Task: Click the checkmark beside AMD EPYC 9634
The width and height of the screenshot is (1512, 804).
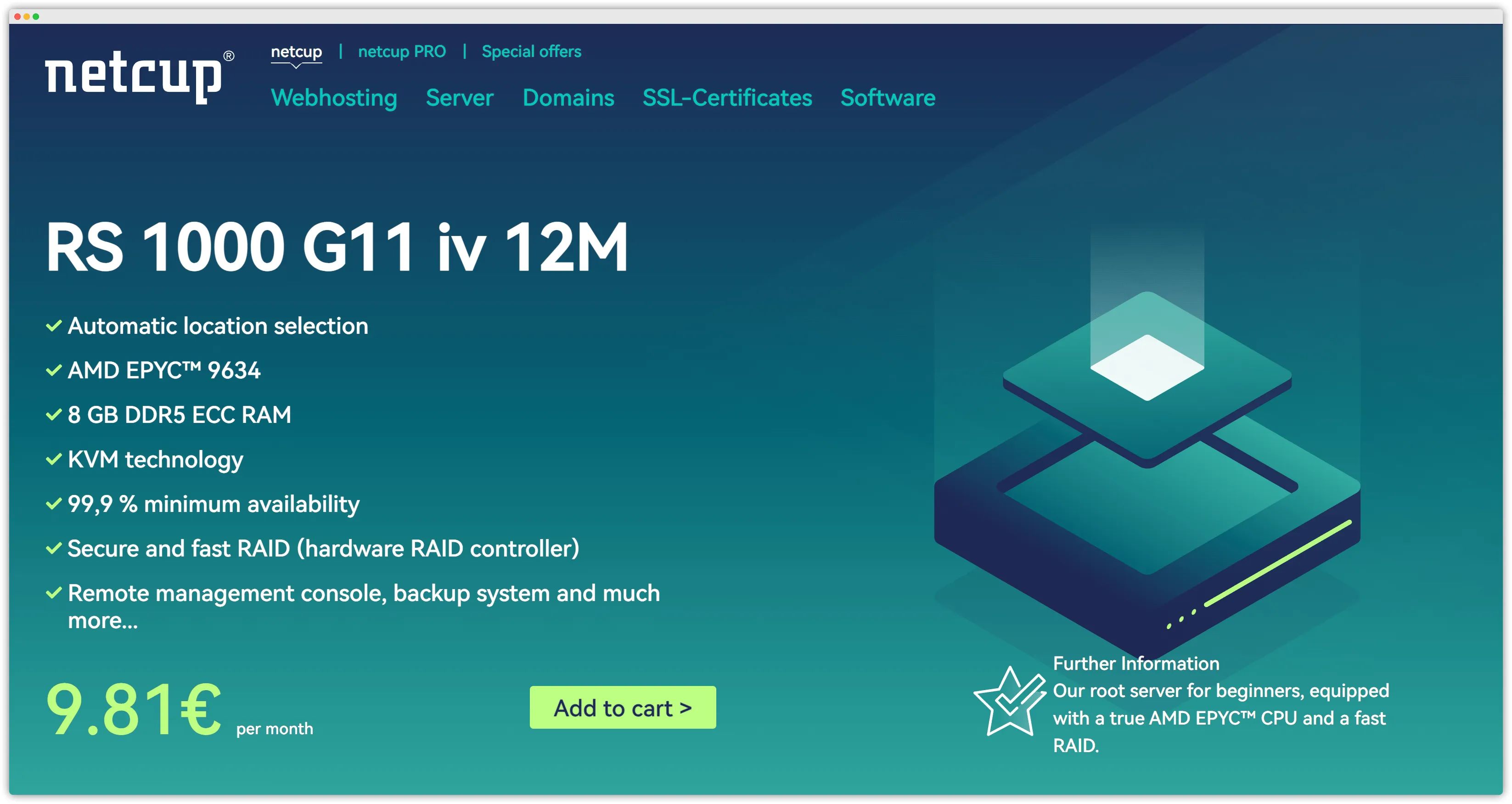Action: pos(53,370)
